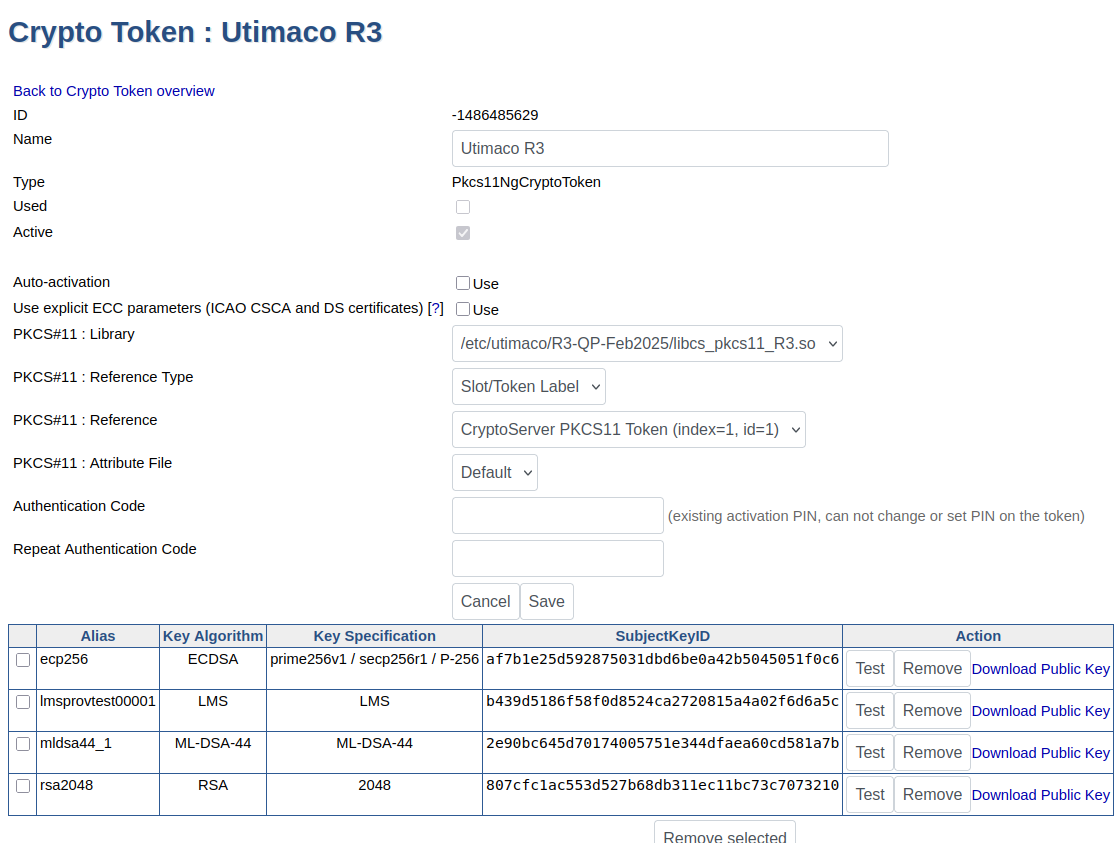Screen dimensions: 1114x843
Task: Download Public Key for lmsprovtest00001
Action: click(x=1040, y=710)
